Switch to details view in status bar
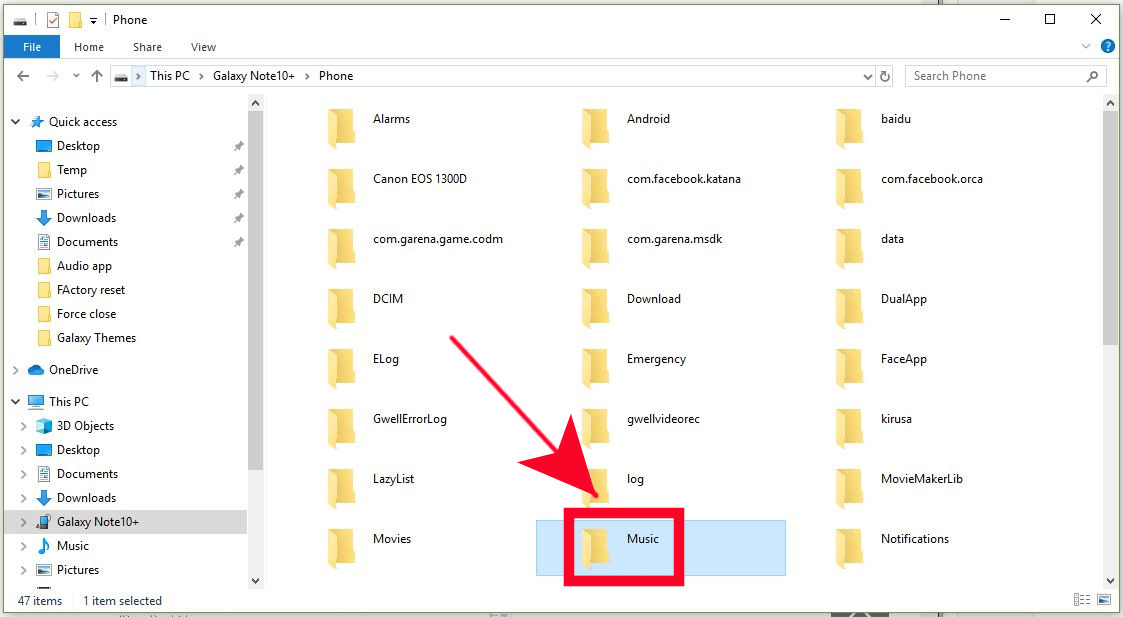 [1081, 600]
